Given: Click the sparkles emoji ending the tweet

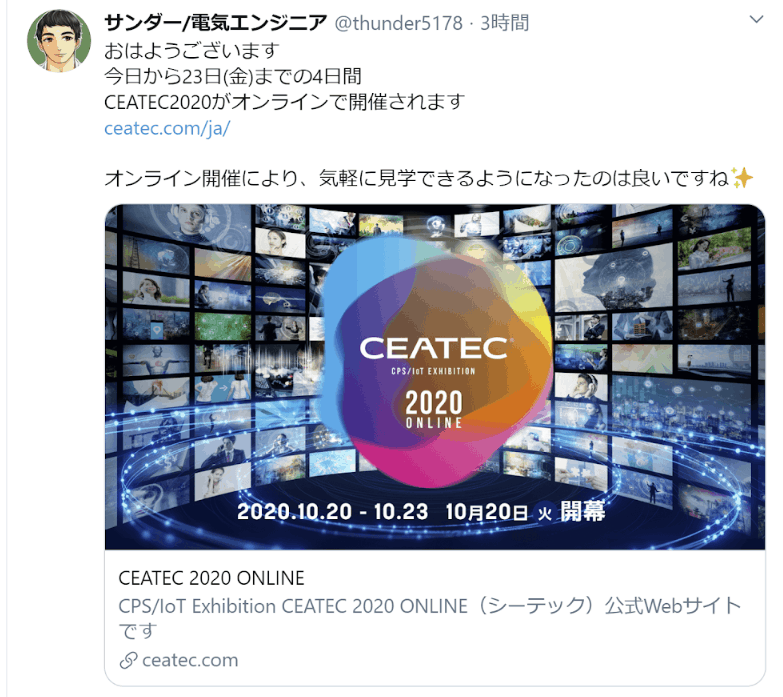Looking at the screenshot, I should click(742, 178).
